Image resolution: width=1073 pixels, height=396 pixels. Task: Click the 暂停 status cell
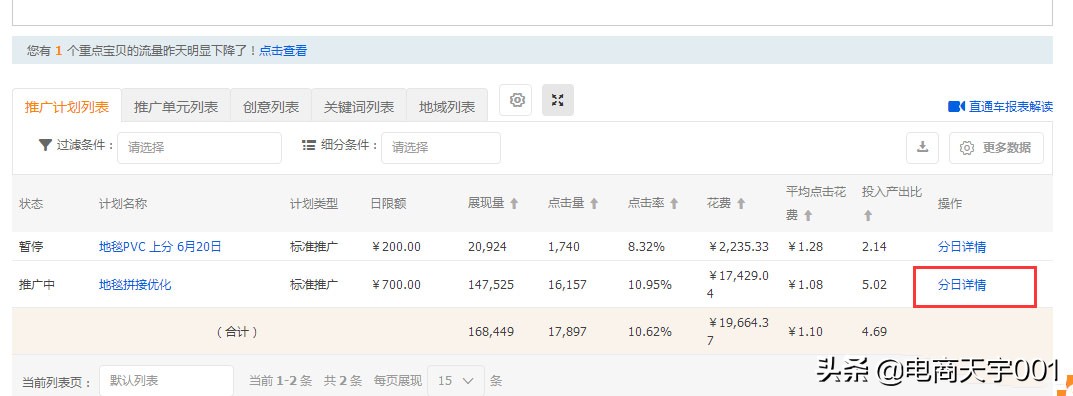point(31,247)
